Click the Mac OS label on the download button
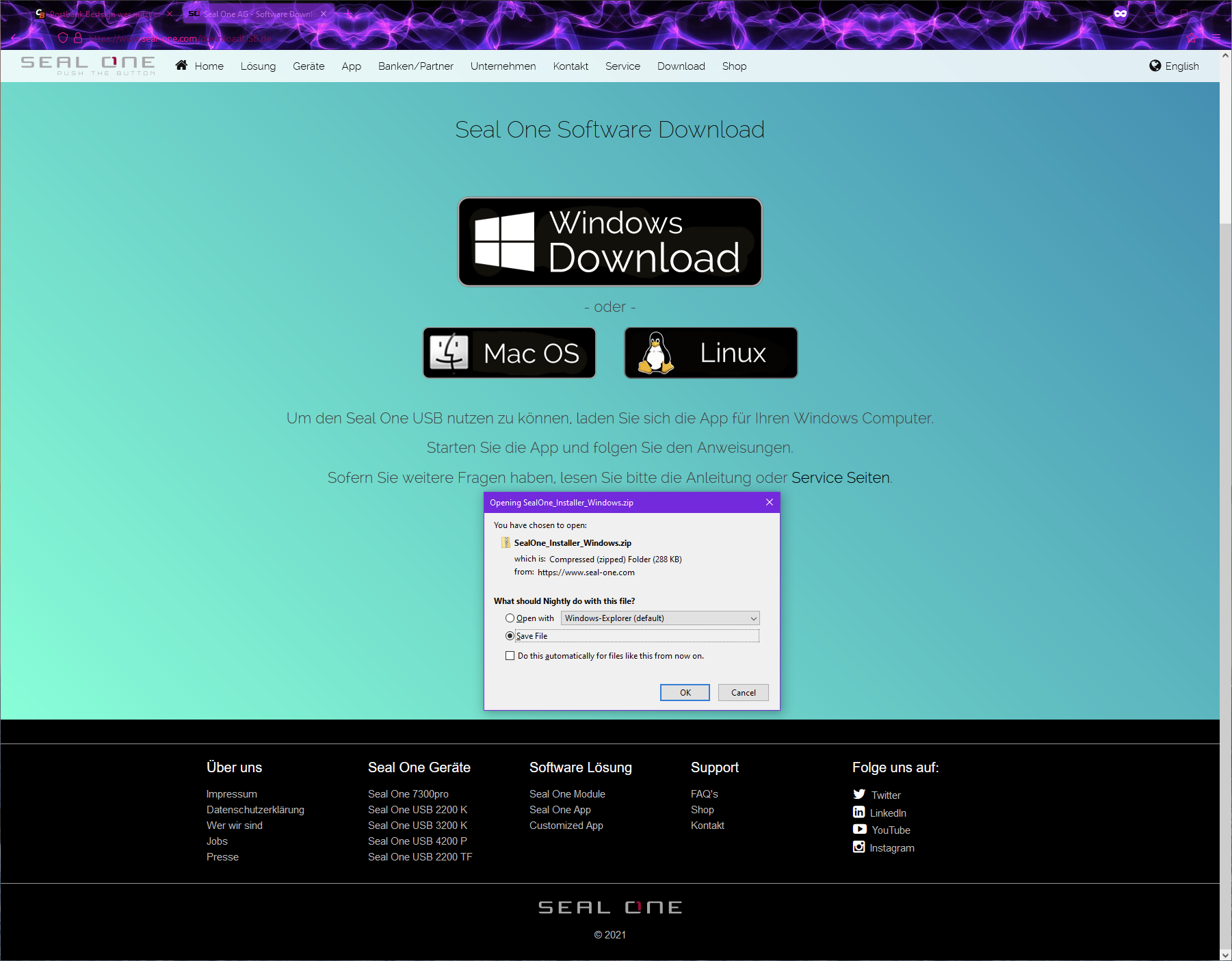Screen dimensions: 1232x961 [532, 354]
